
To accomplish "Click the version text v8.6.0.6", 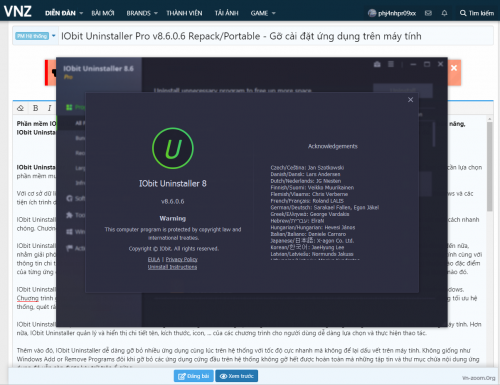I will coord(173,201).
